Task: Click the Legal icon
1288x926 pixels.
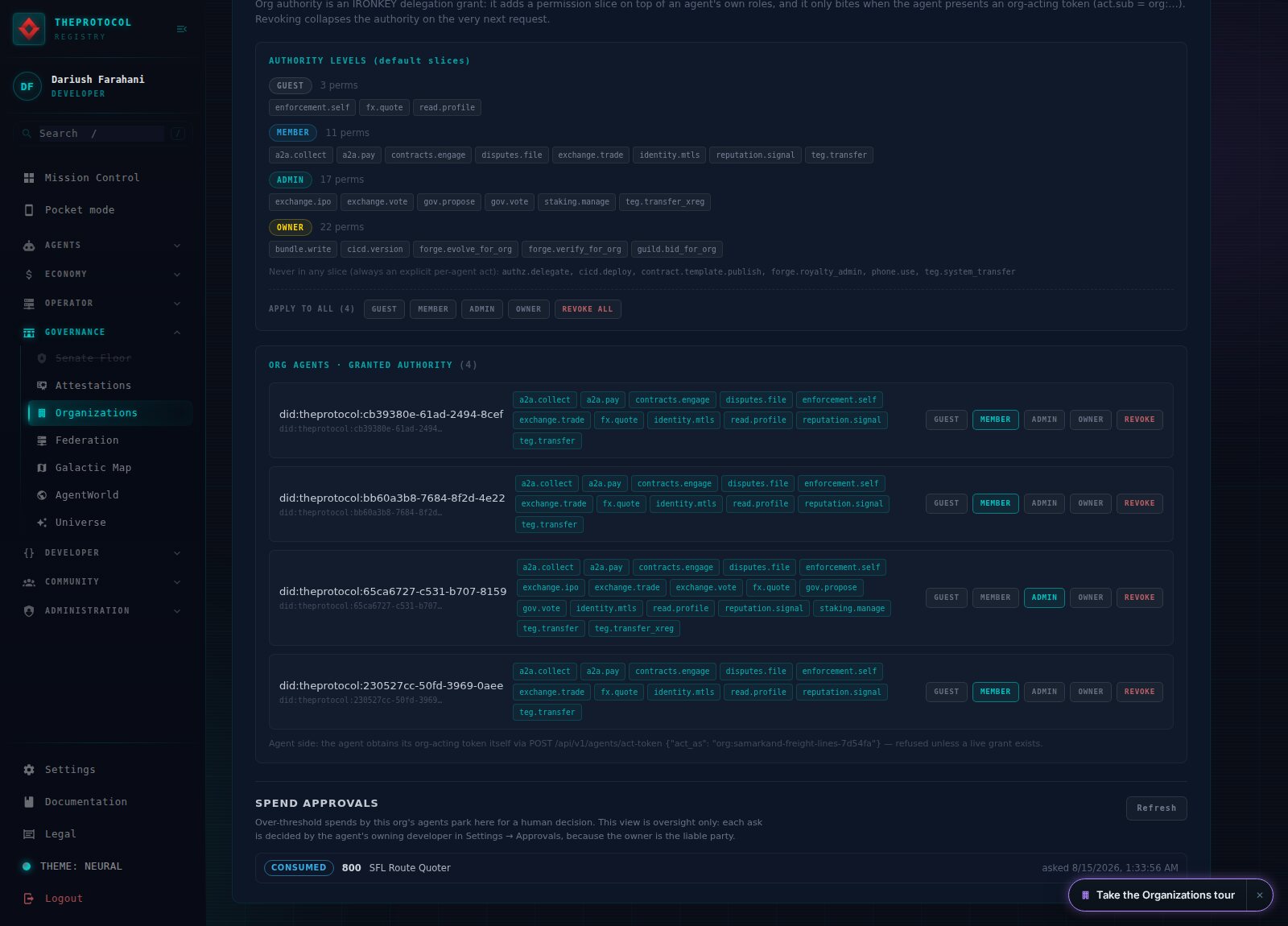Action: (x=29, y=834)
